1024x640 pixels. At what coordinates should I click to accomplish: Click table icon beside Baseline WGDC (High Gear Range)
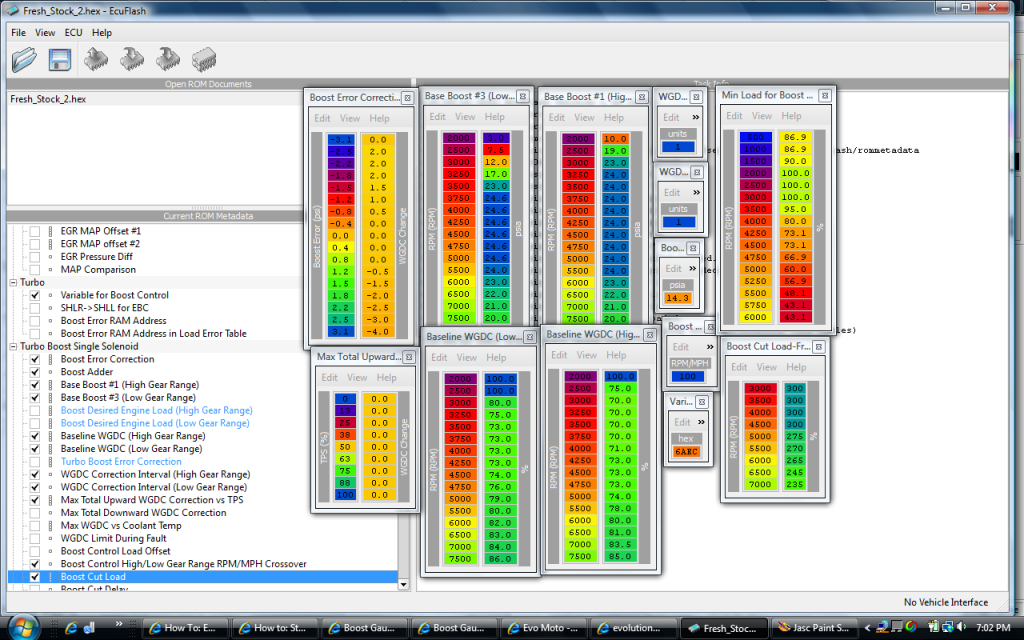50,436
